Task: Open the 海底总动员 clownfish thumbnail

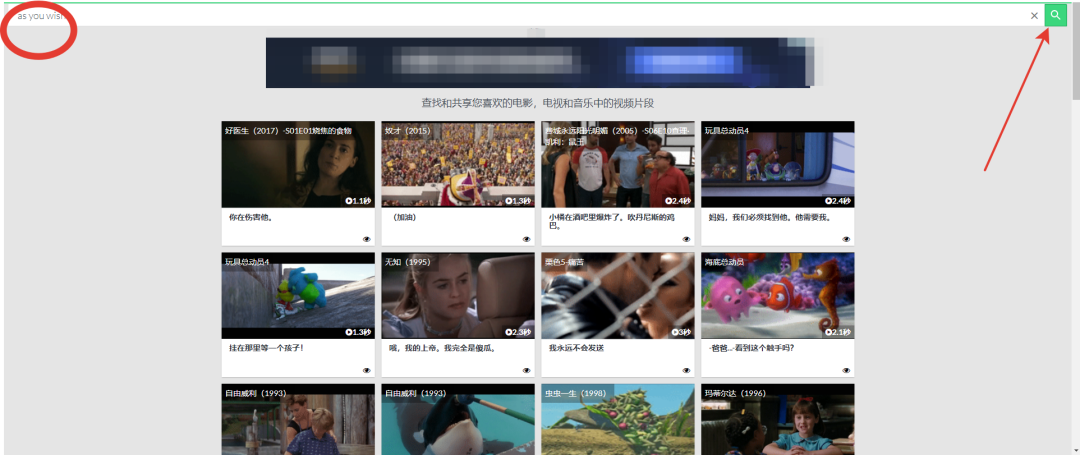Action: tap(778, 295)
